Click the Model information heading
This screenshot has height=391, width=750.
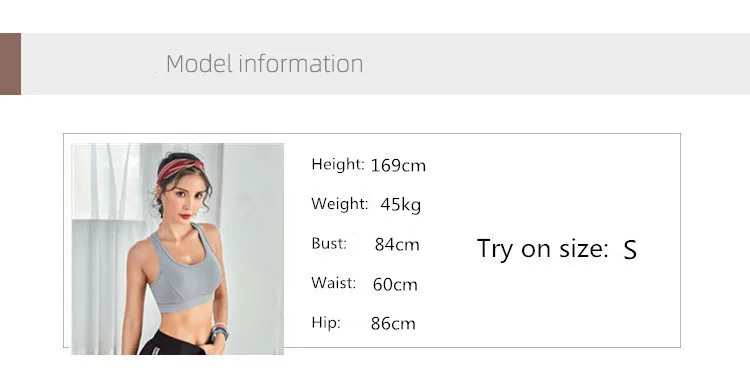click(x=265, y=64)
